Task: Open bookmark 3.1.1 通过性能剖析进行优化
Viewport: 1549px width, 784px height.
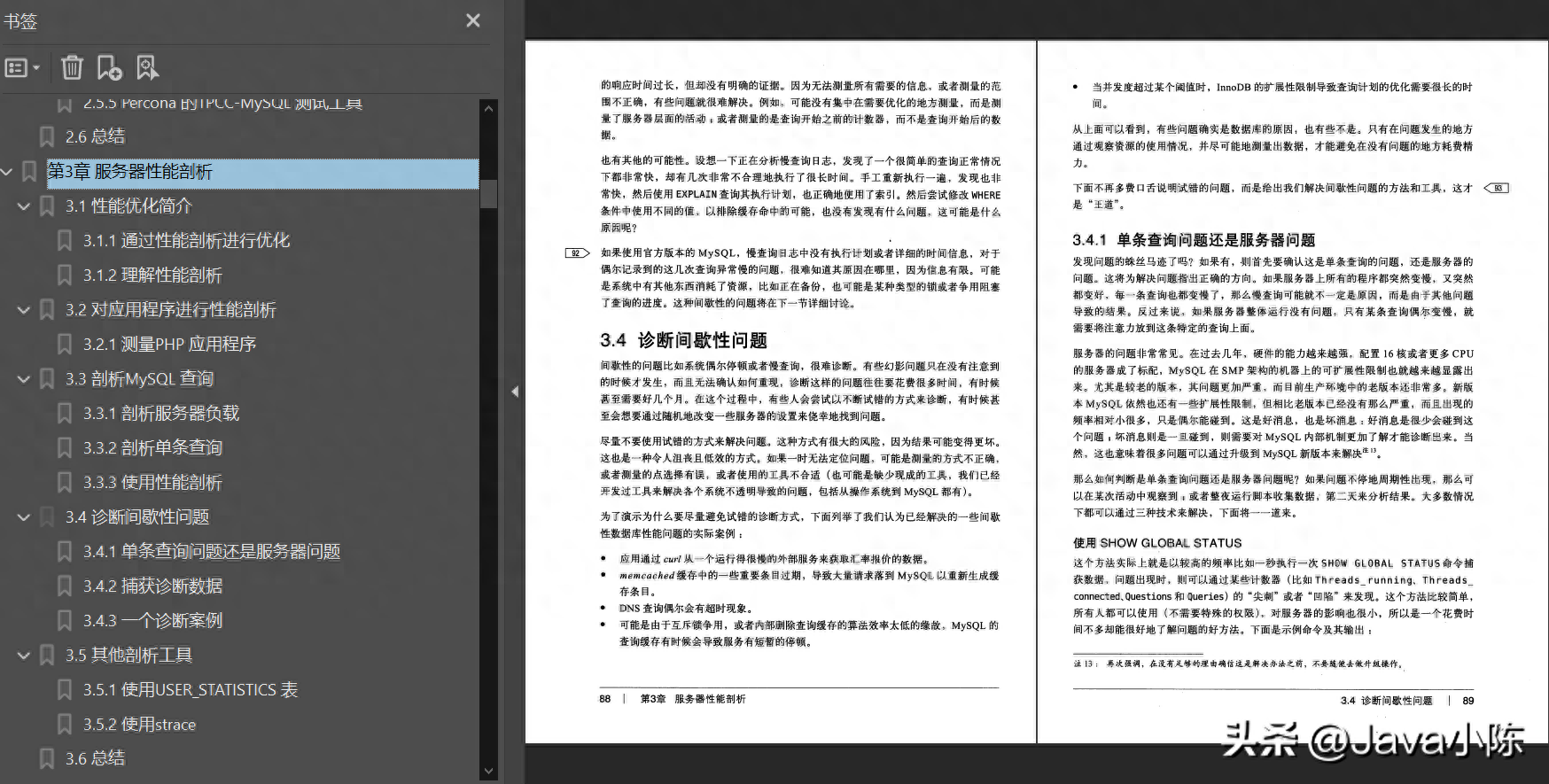Action: 186,240
